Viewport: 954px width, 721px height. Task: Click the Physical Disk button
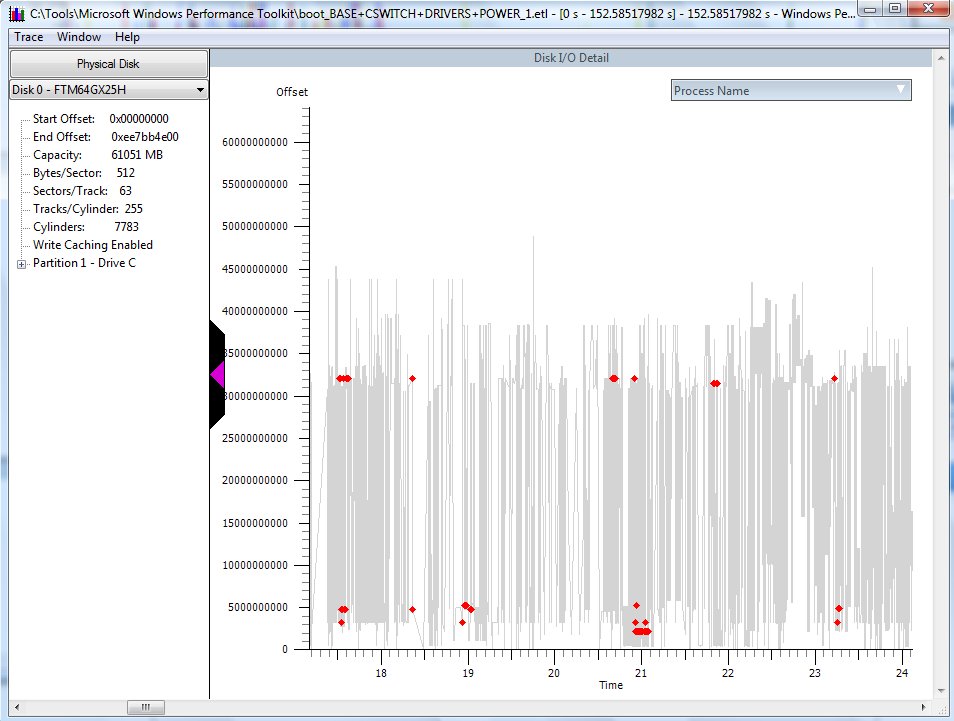click(x=109, y=64)
